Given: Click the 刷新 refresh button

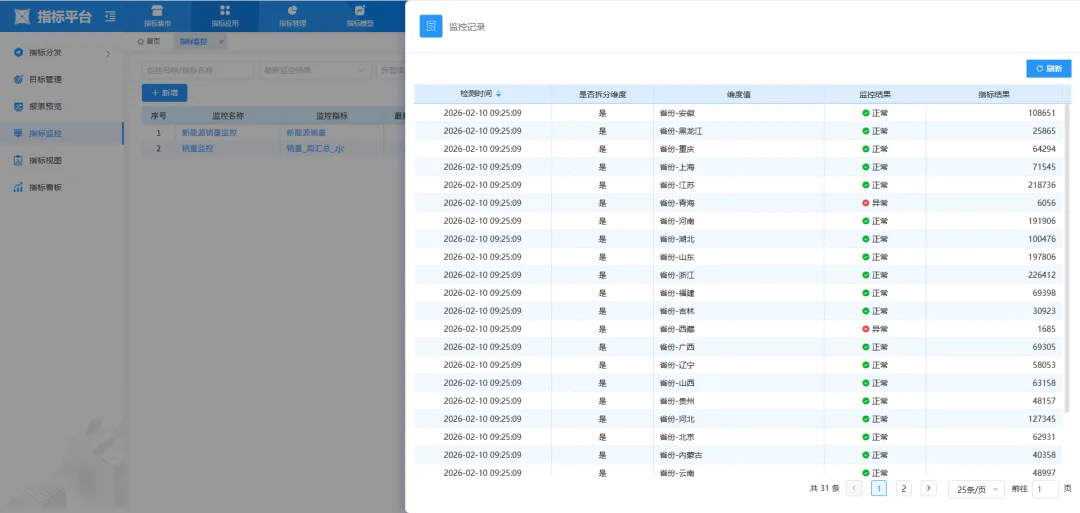Looking at the screenshot, I should click(1048, 69).
